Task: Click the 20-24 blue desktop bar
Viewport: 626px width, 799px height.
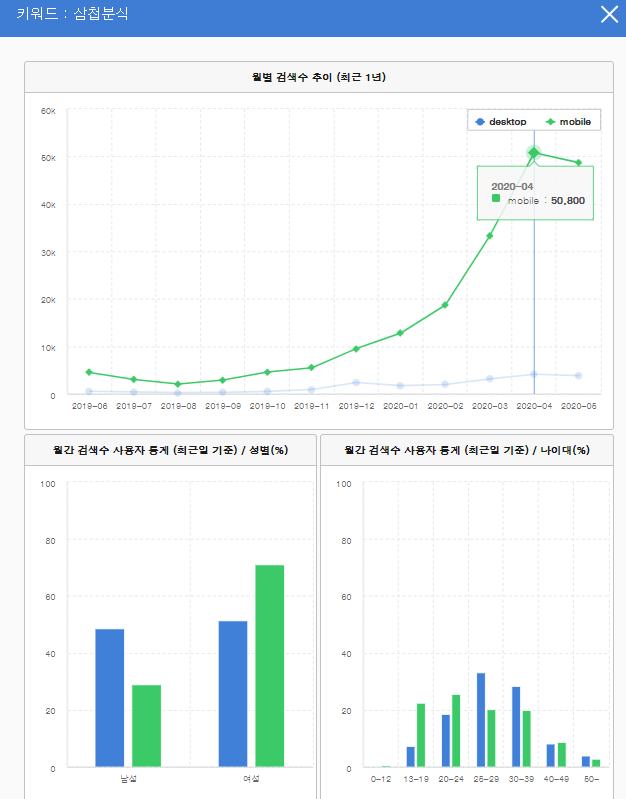Action: (x=446, y=740)
